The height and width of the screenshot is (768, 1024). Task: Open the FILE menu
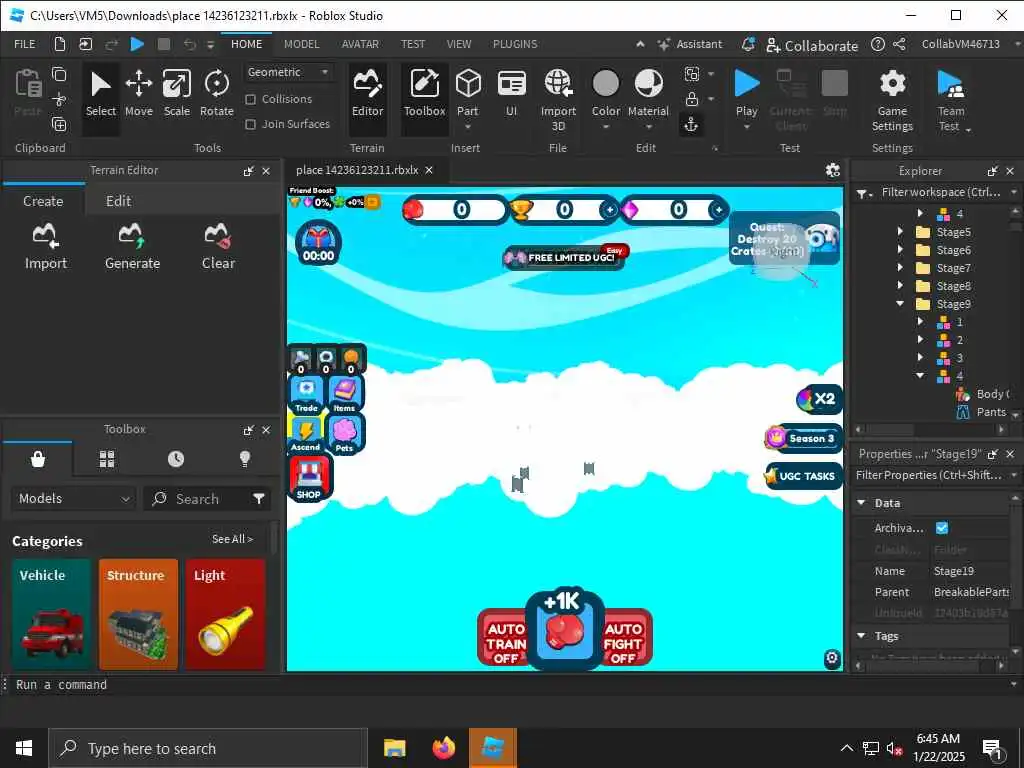[25, 44]
